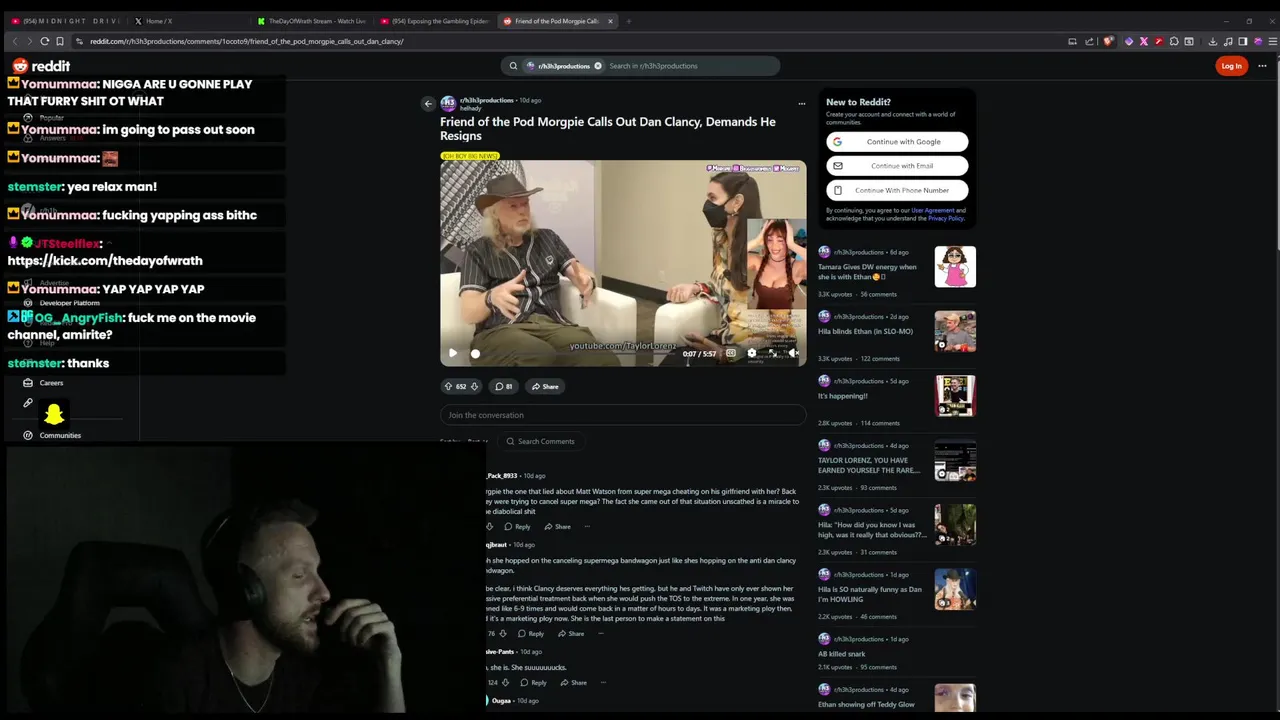This screenshot has height=720, width=1280.
Task: Remove the r/h3h3productions search filter chip
Action: coord(598,66)
